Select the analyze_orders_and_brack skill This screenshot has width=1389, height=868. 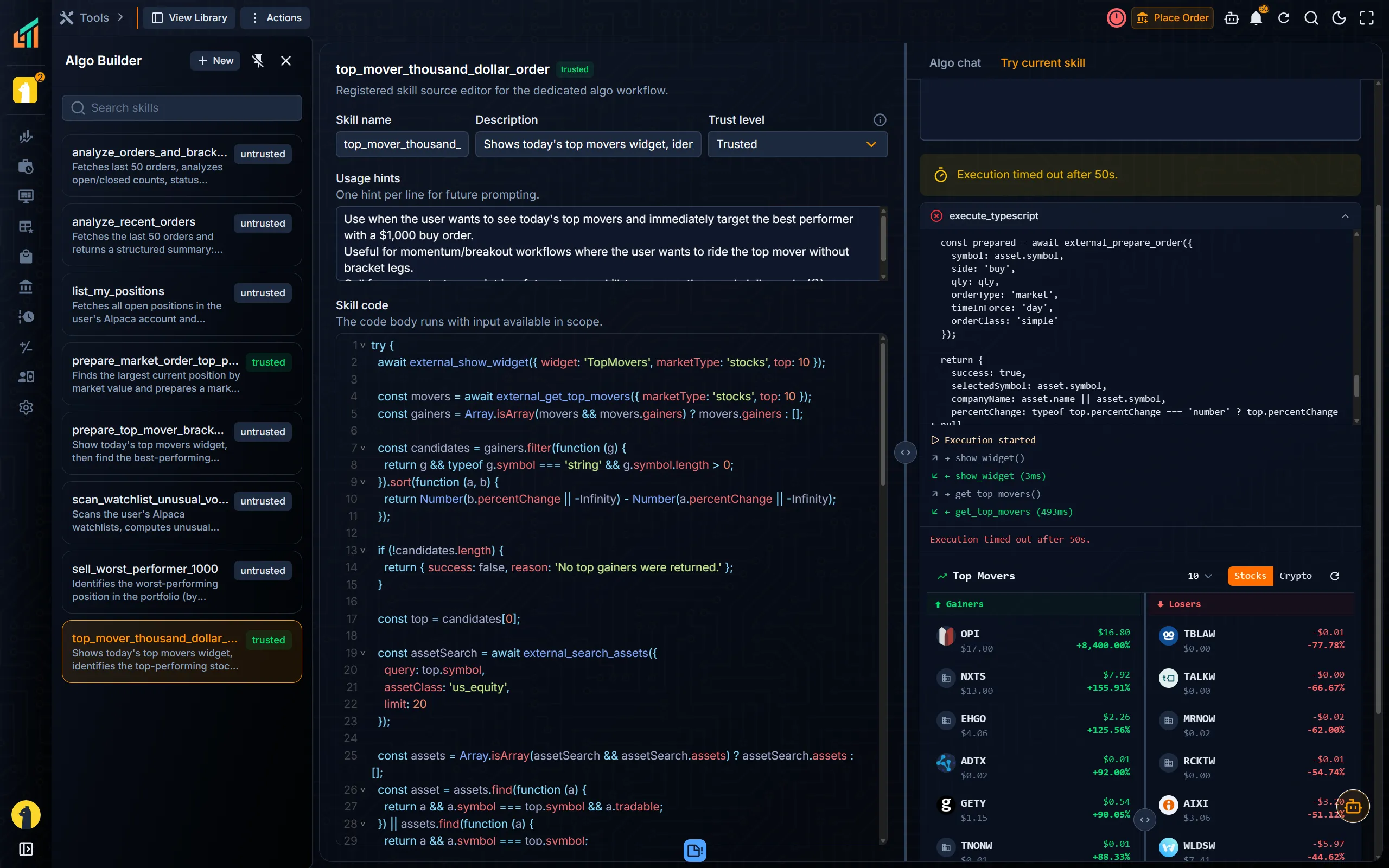(x=182, y=165)
